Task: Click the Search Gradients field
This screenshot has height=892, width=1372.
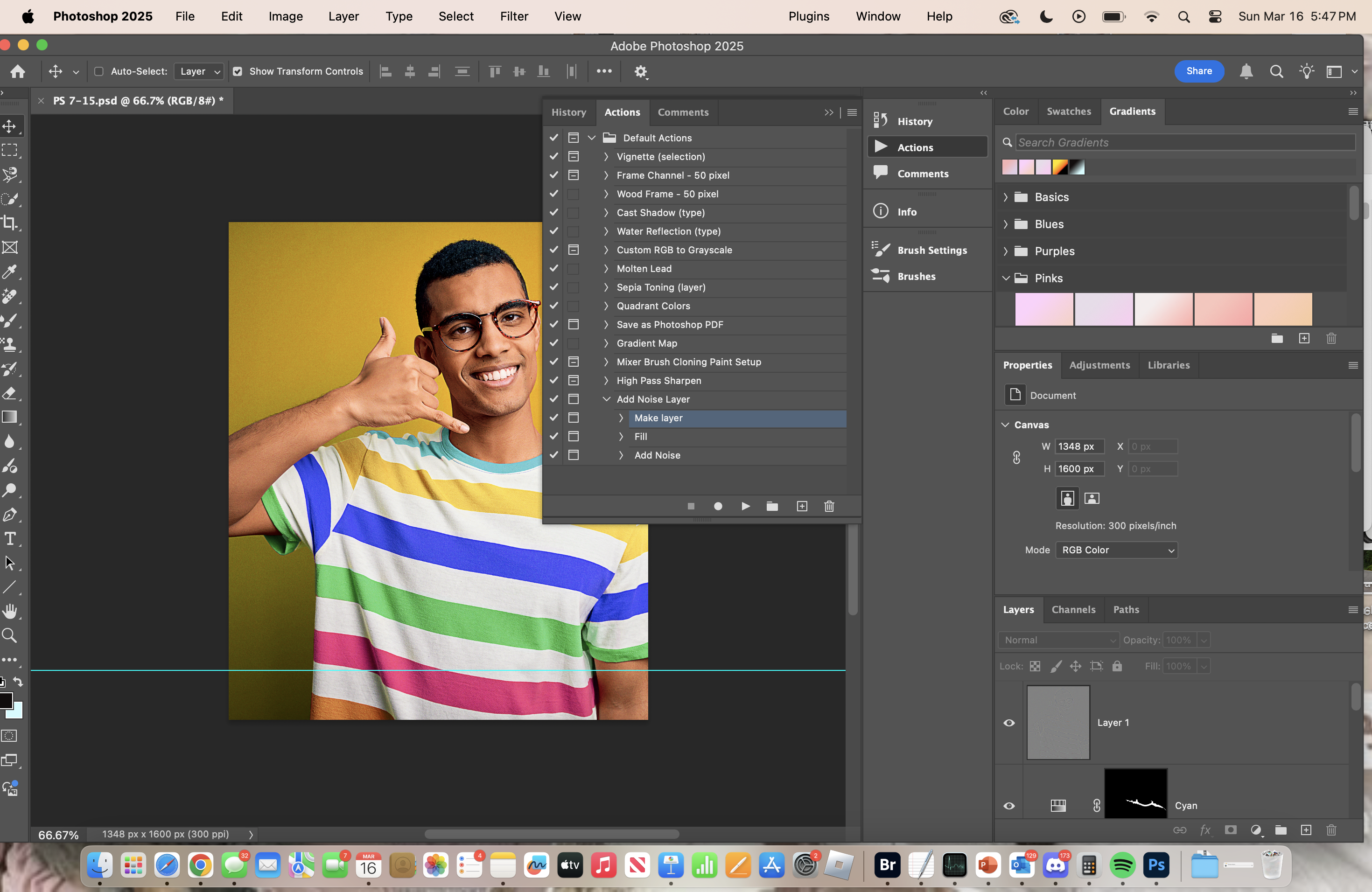Action: tap(1185, 142)
